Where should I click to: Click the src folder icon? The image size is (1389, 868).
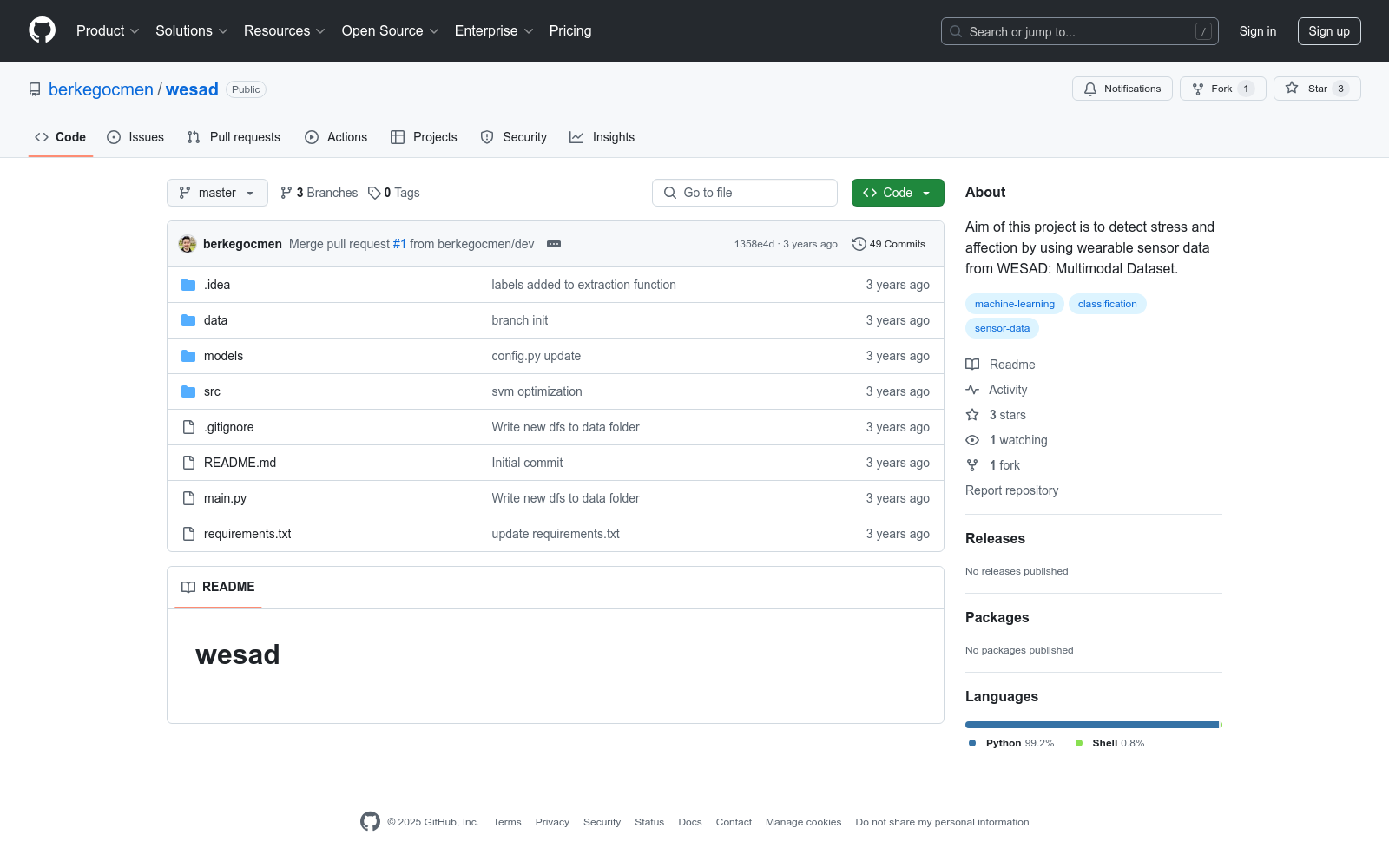tap(188, 391)
